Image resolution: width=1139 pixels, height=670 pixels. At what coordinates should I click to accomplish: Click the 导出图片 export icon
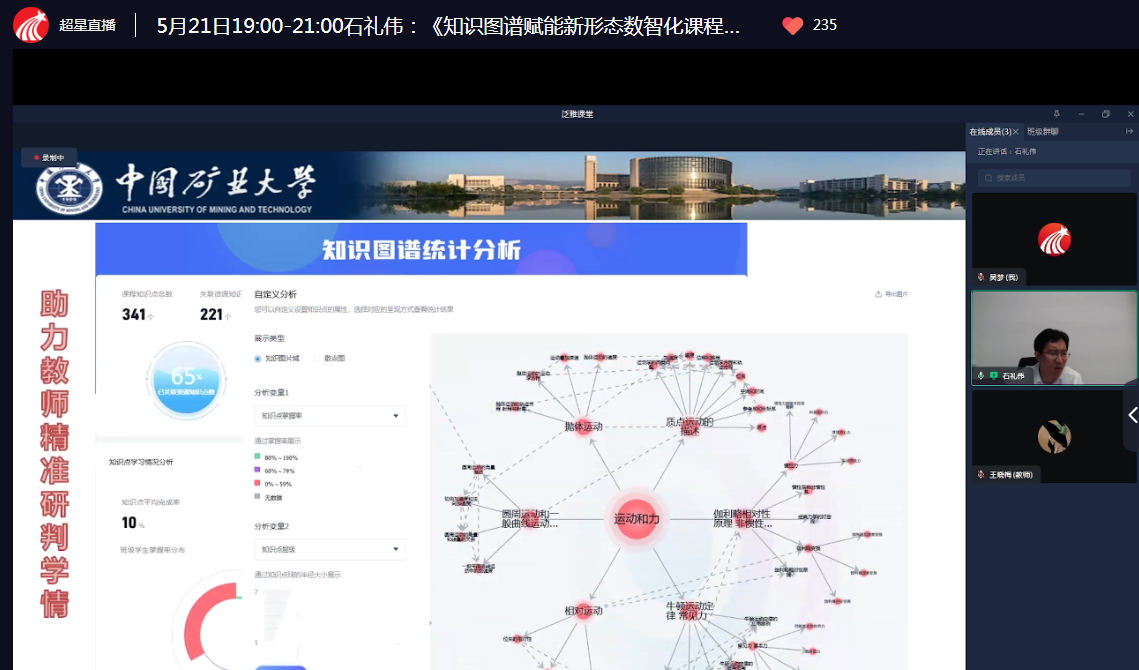pos(878,294)
